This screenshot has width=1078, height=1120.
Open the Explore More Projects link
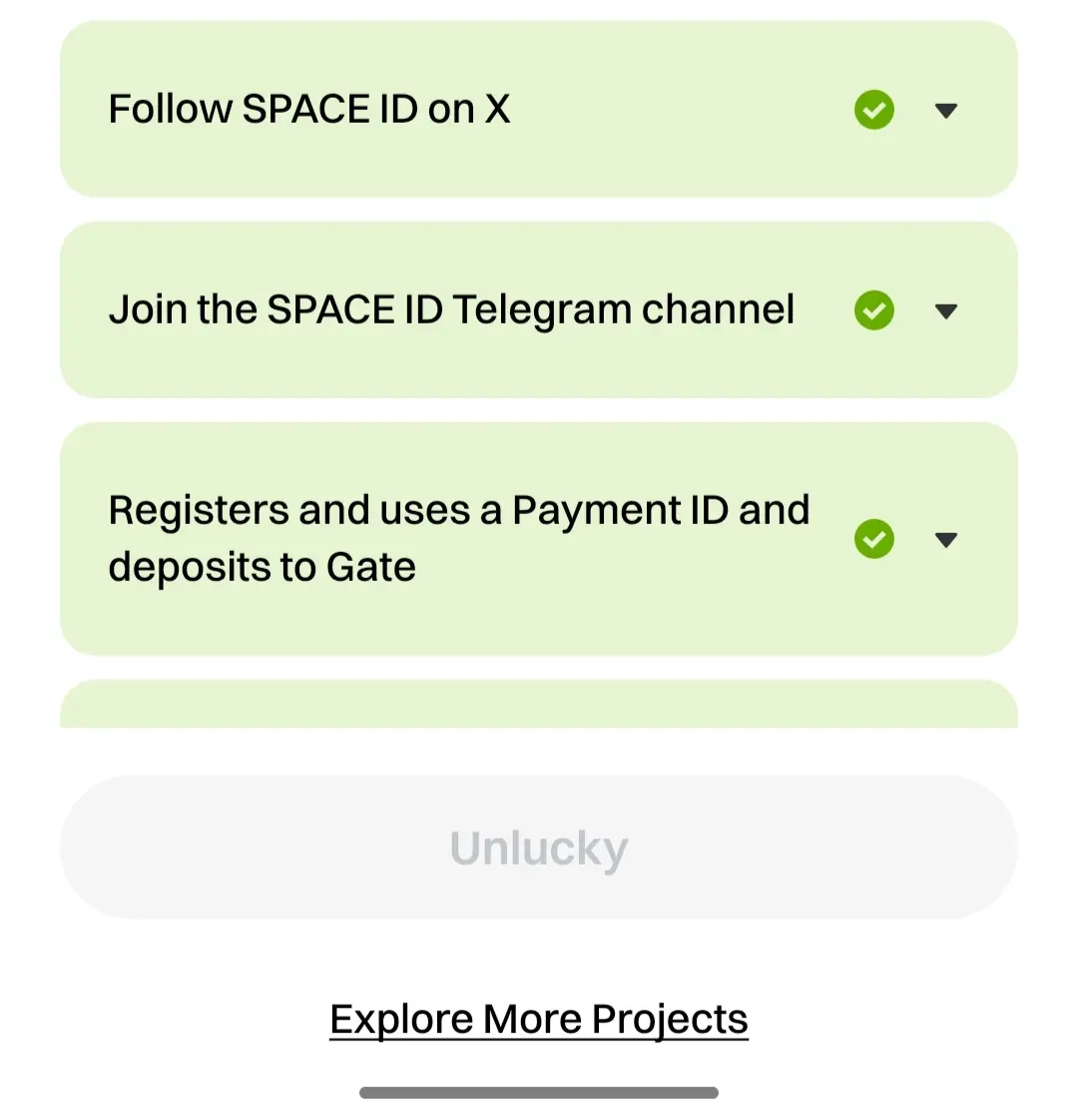coord(539,1019)
